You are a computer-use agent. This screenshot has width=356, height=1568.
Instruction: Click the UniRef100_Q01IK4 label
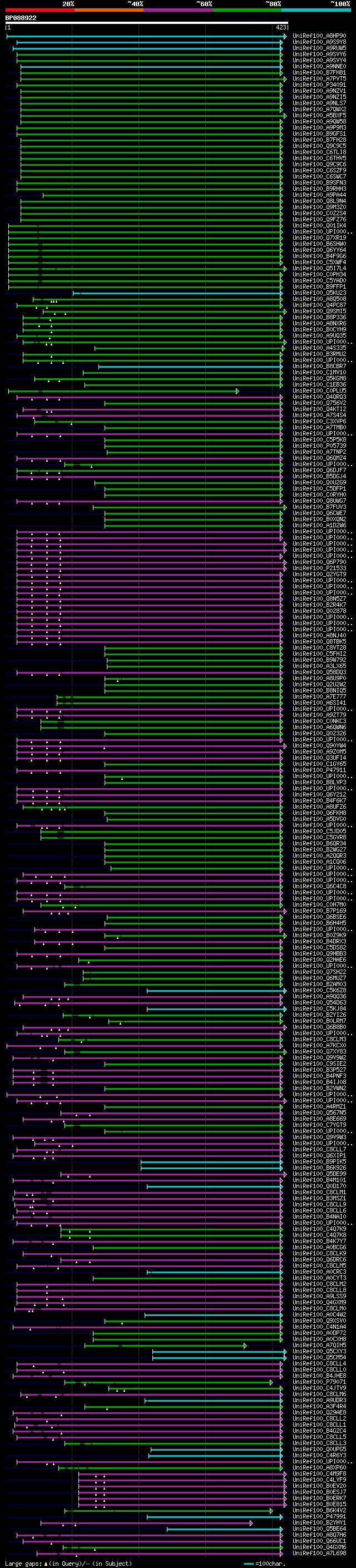click(x=319, y=225)
